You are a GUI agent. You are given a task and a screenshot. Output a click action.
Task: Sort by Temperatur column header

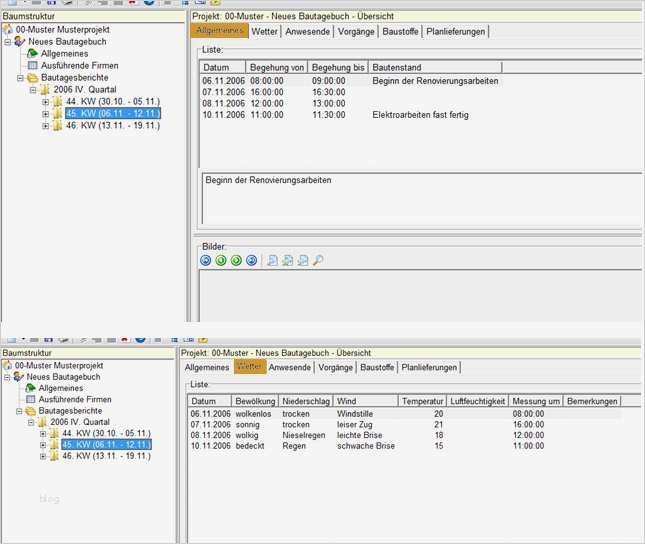(x=422, y=401)
